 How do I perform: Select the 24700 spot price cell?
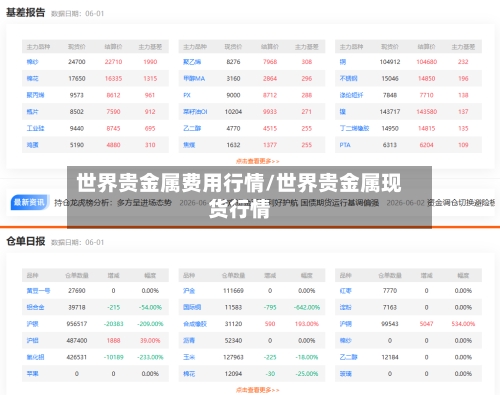pos(77,62)
